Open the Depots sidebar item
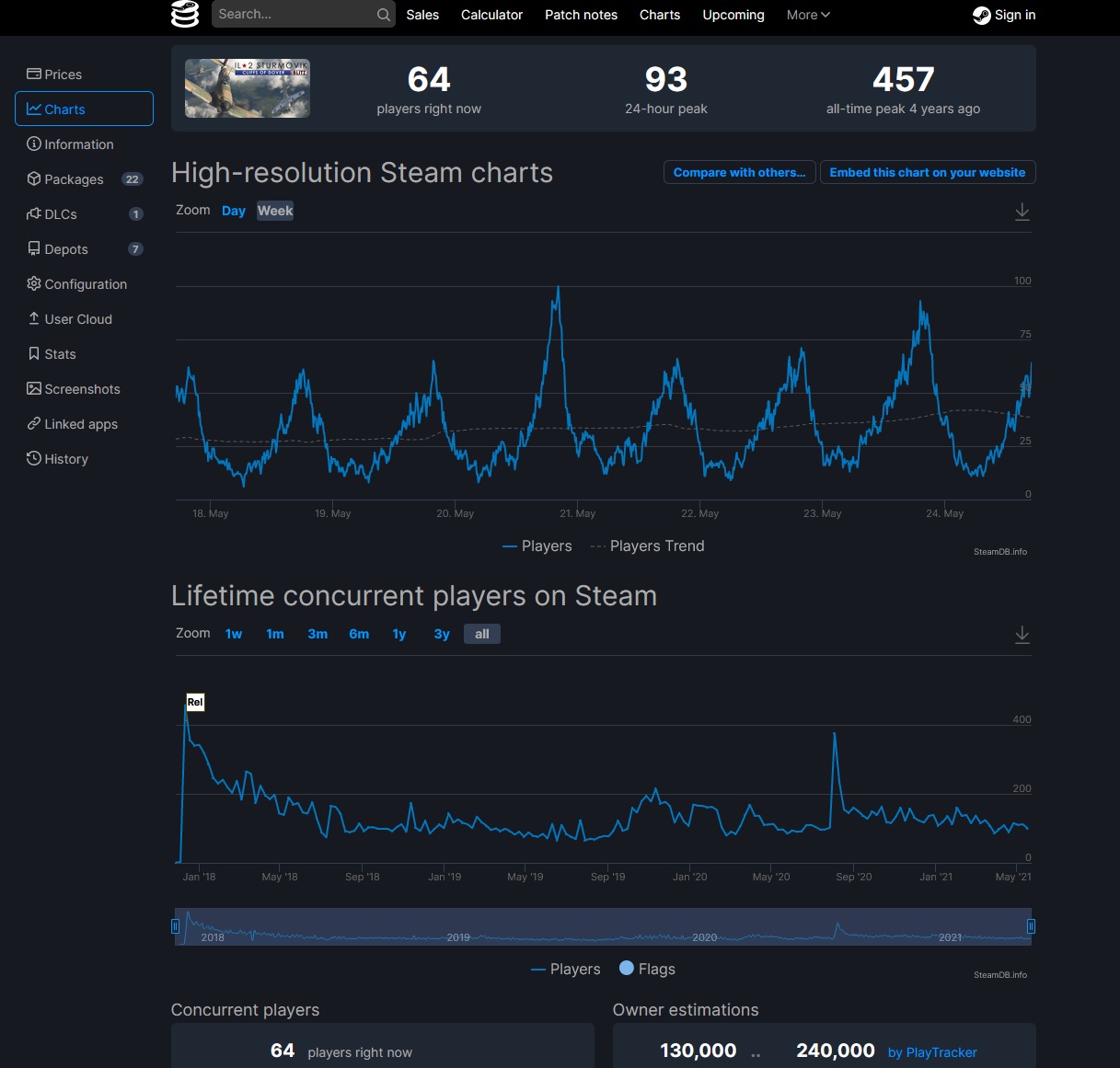Screen dimensions: 1120x1068 tap(65, 249)
